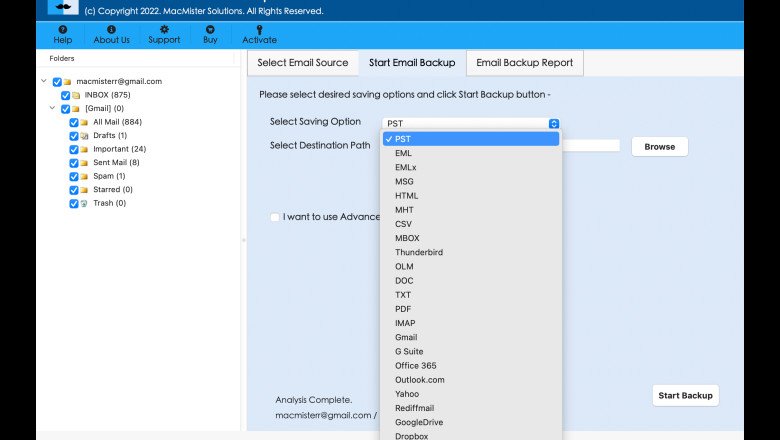Choose Rediffmail option
The height and width of the screenshot is (440, 780).
[x=471, y=408]
